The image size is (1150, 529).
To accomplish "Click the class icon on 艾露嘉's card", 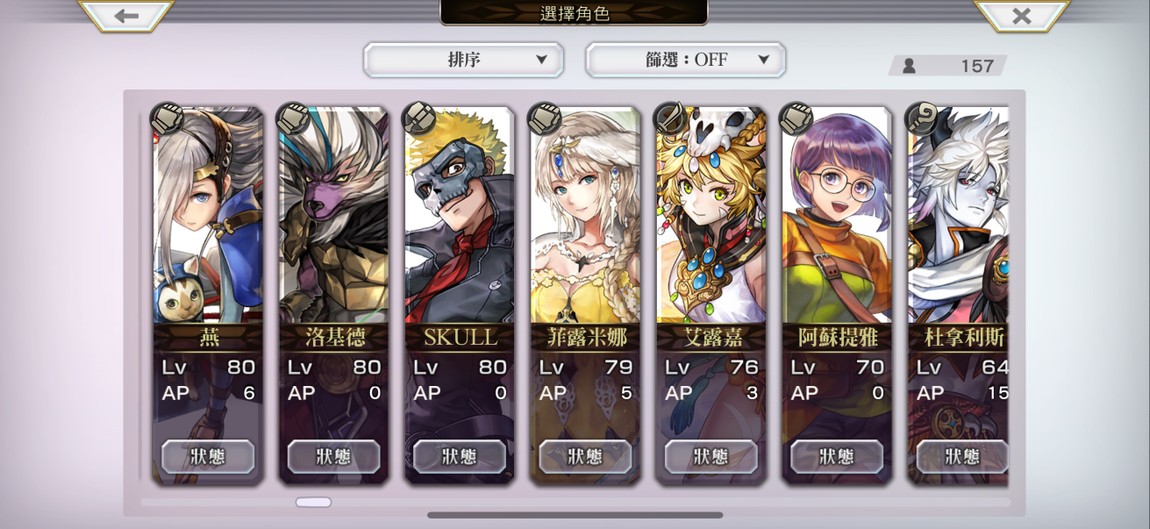I will (671, 118).
